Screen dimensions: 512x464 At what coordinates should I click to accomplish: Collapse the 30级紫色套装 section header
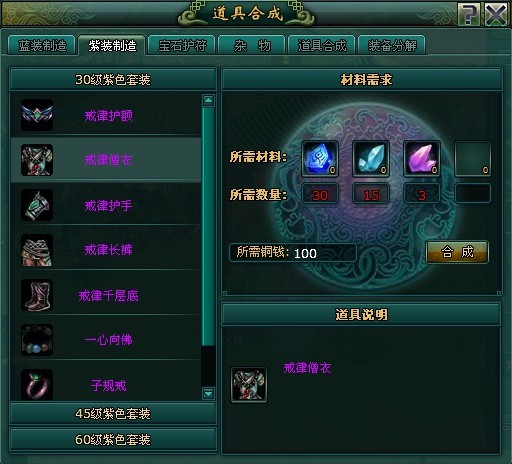[x=113, y=79]
